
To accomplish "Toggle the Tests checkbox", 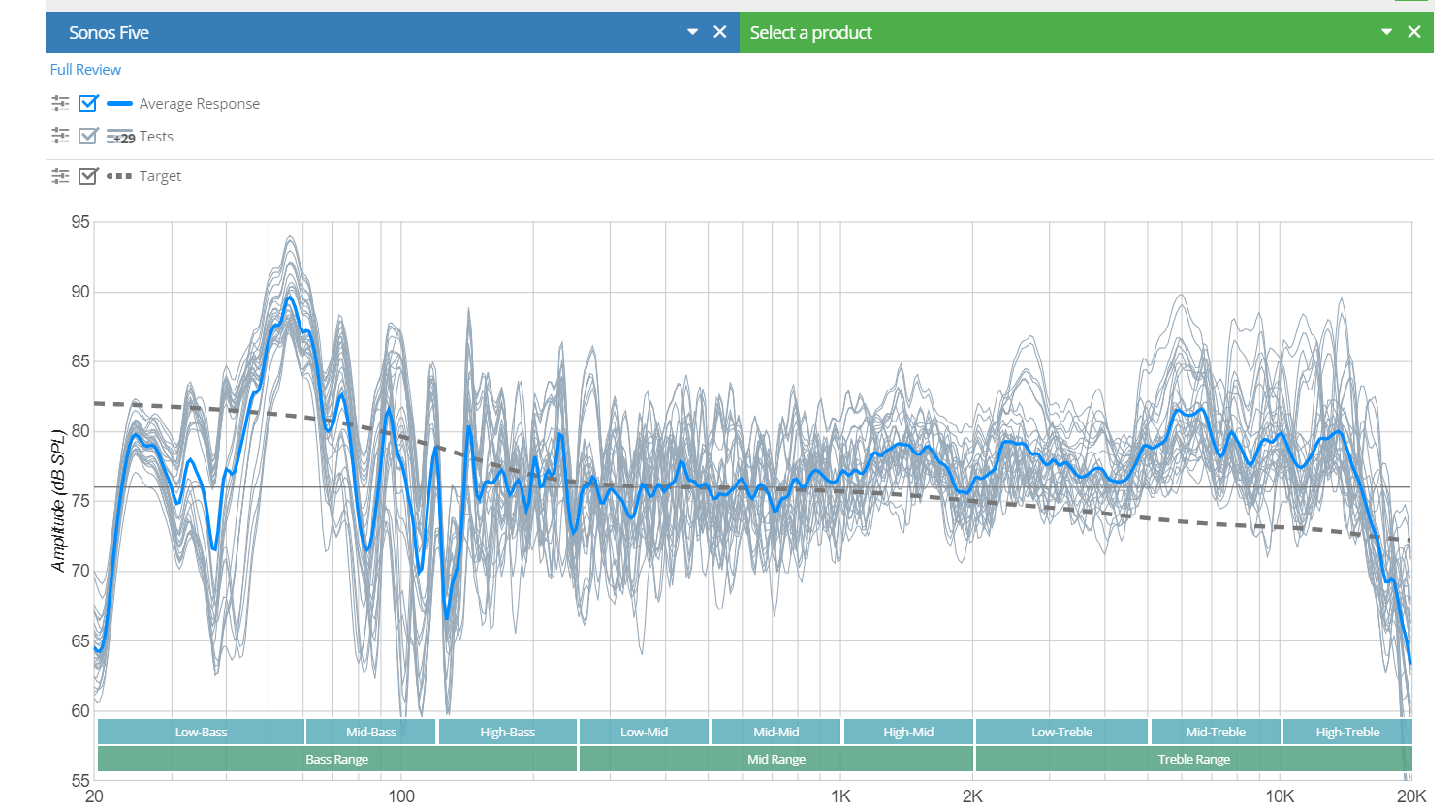I will [88, 136].
